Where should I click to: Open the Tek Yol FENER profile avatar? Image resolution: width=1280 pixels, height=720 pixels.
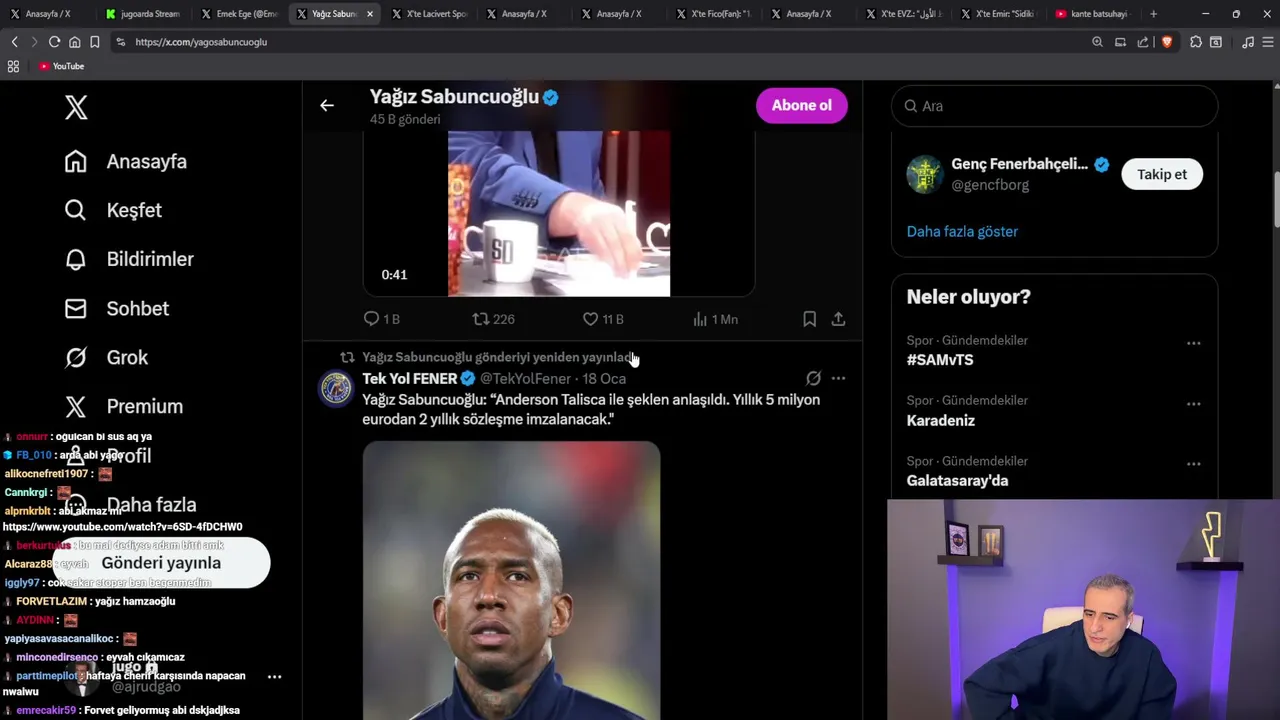(x=335, y=389)
